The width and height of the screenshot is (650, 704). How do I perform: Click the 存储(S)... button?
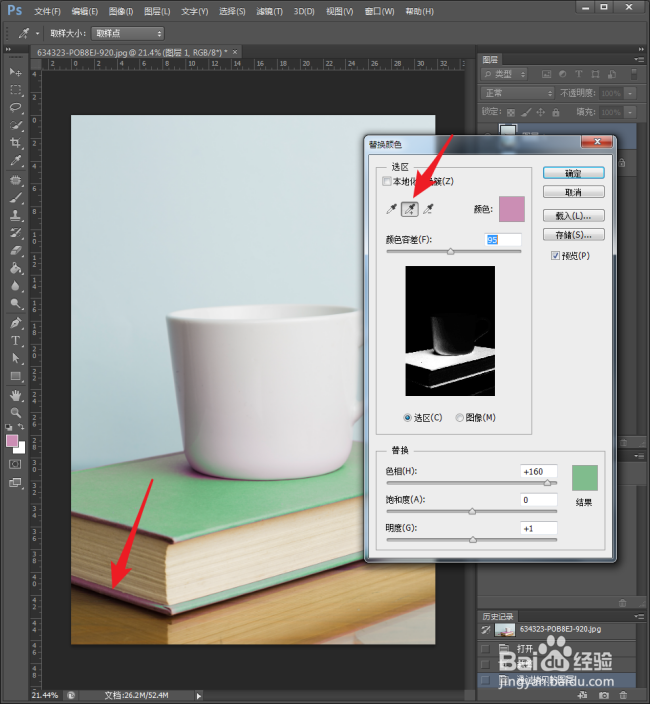pyautogui.click(x=574, y=235)
